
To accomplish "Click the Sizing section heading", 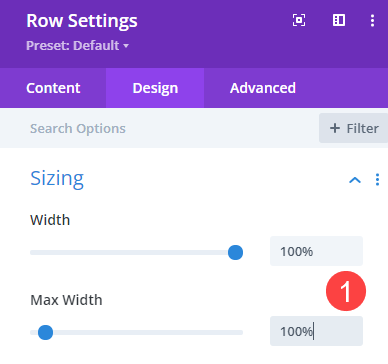I will click(57, 179).
